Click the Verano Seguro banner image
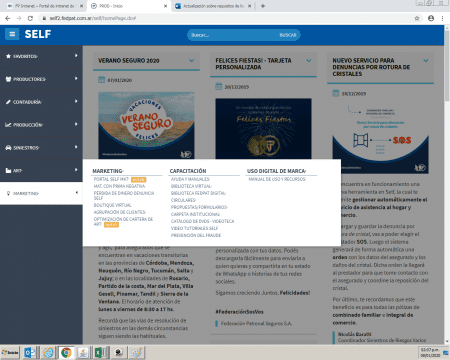This screenshot has width=450, height=360. tap(146, 125)
